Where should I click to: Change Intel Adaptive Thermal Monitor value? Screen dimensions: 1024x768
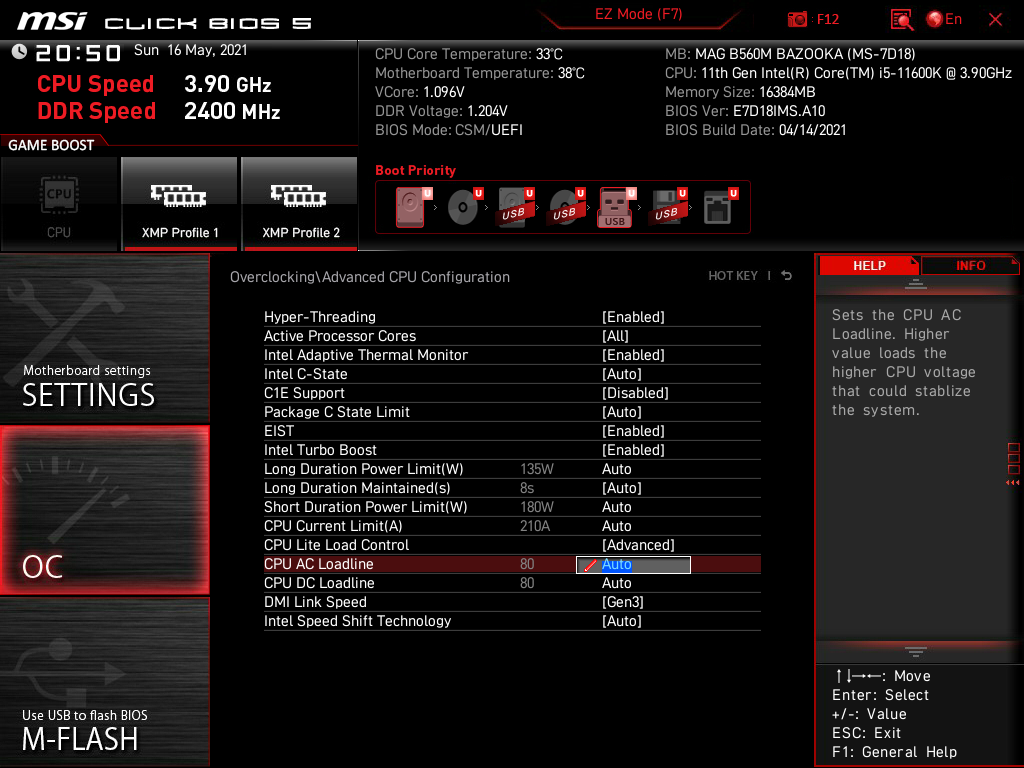(633, 355)
